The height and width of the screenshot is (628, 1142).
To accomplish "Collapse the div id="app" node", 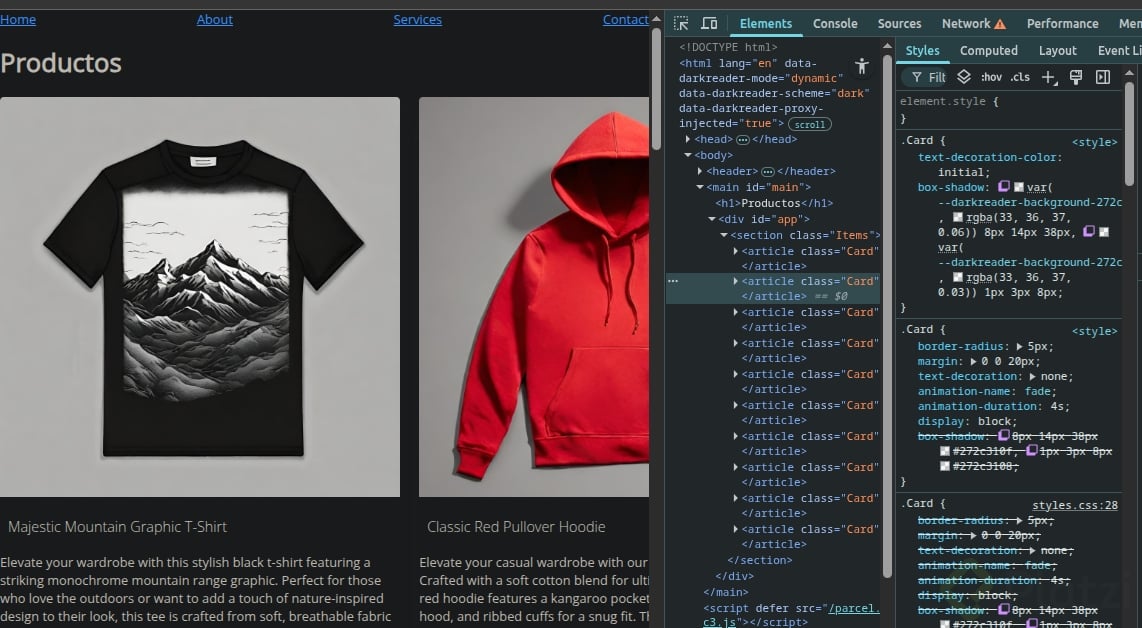I will 712,219.
